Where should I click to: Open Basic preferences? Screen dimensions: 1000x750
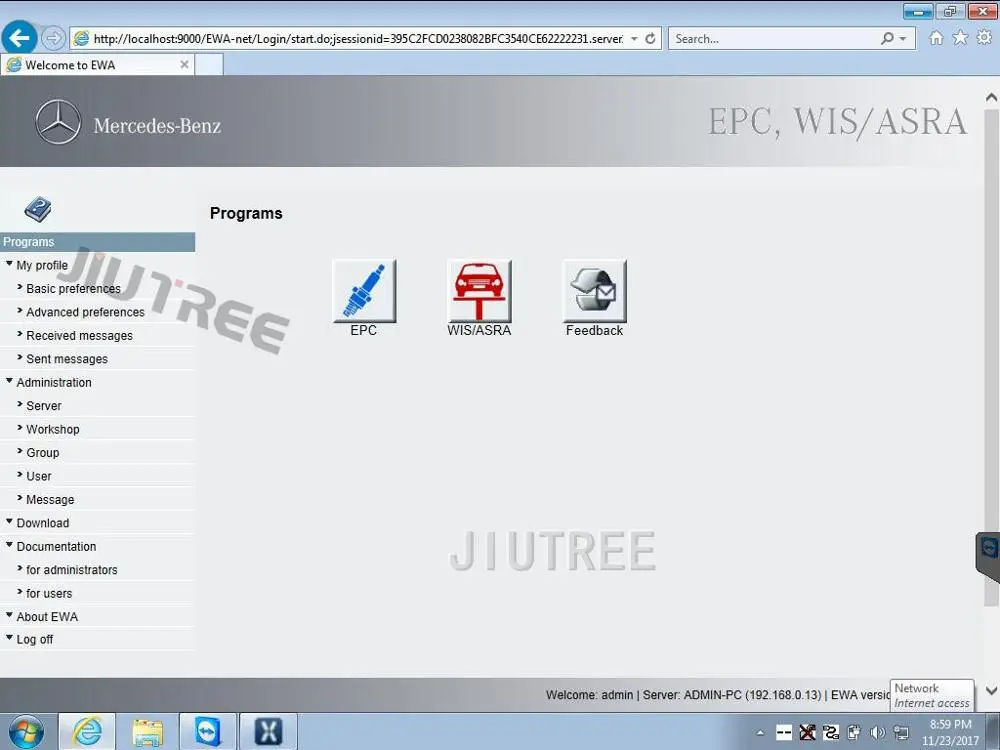[x=73, y=289]
